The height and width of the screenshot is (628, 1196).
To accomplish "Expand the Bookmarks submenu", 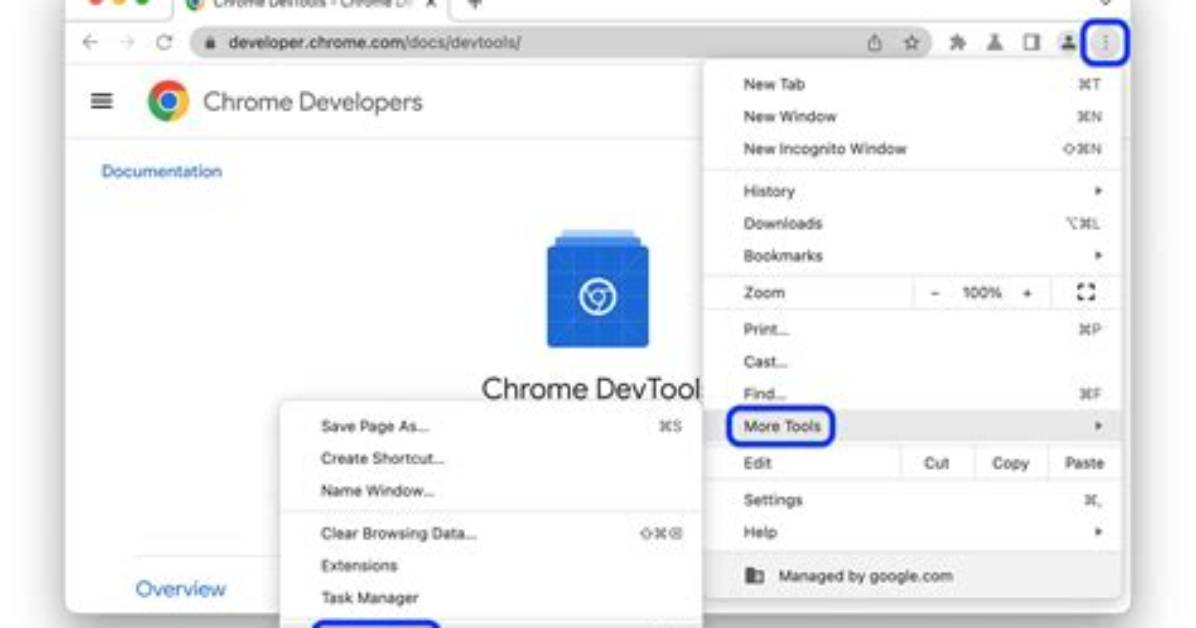I will point(911,255).
